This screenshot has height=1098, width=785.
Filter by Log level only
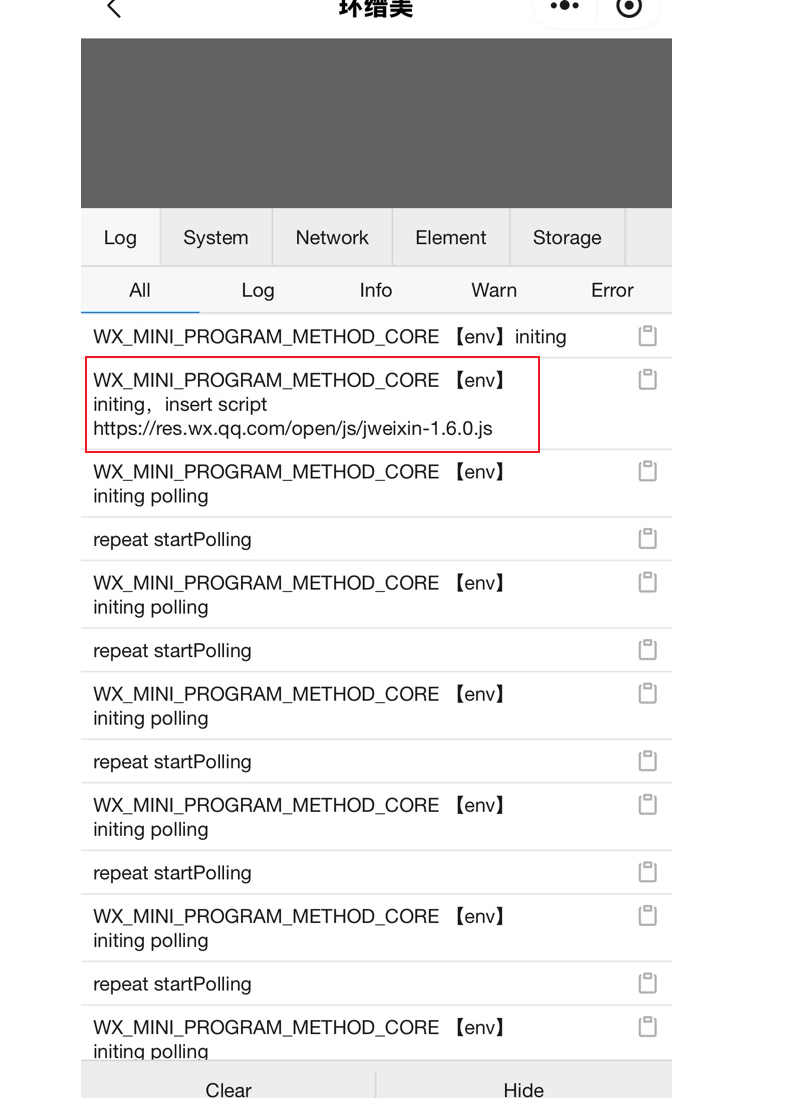[x=258, y=290]
